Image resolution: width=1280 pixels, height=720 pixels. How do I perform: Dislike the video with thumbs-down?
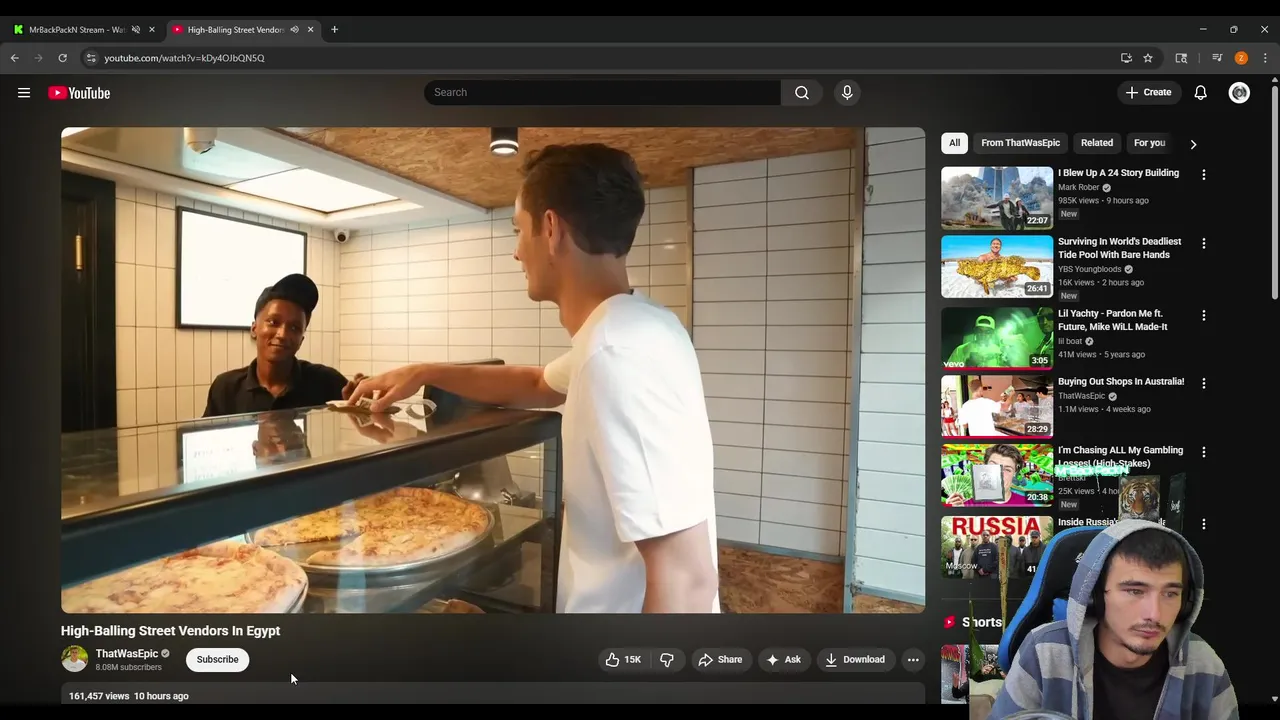click(667, 660)
